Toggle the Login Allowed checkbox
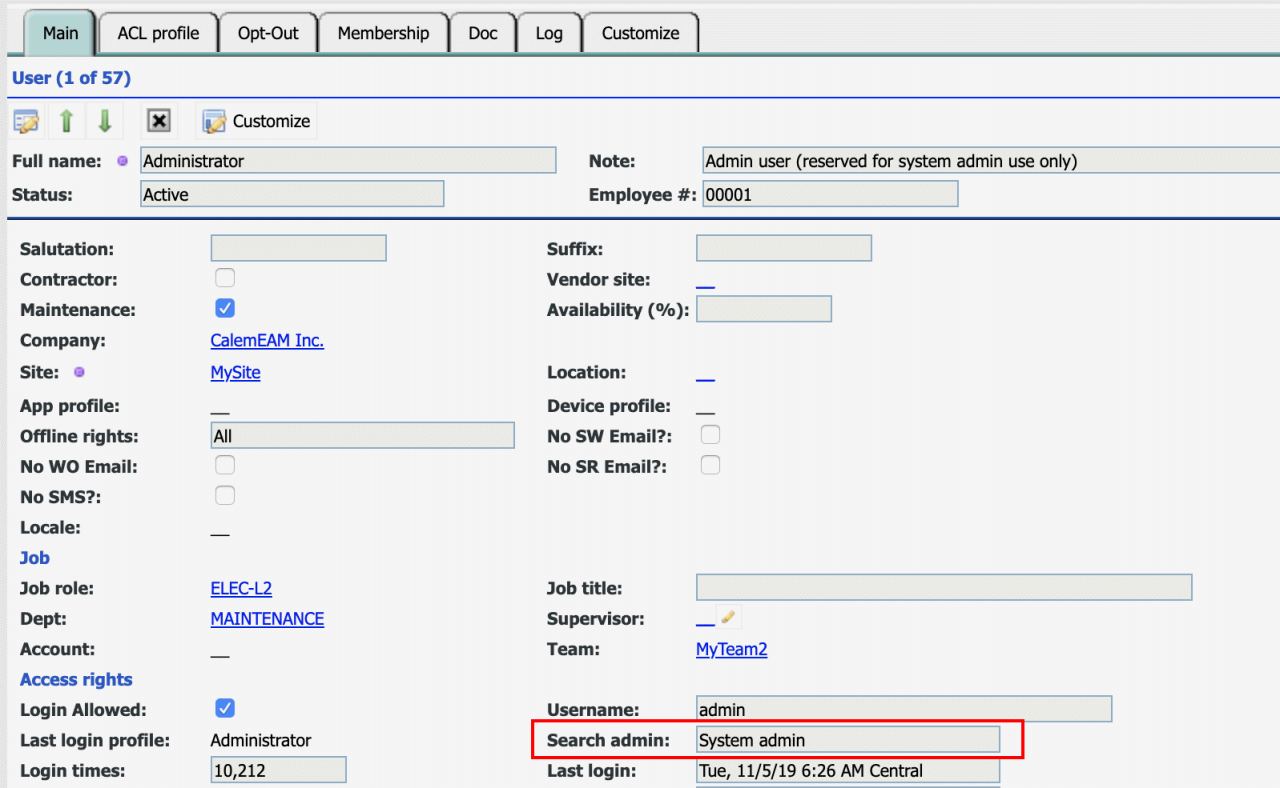The height and width of the screenshot is (788, 1280). (x=225, y=708)
